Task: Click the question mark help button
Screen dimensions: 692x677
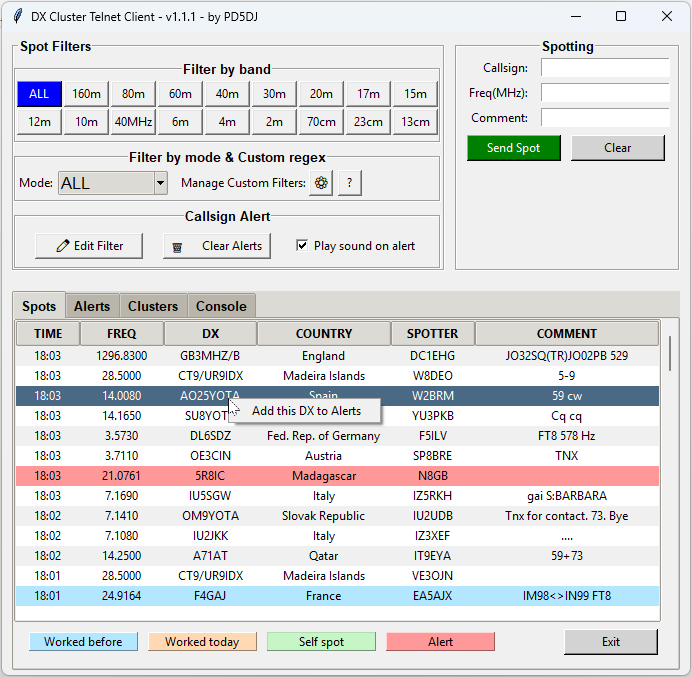Action: click(349, 183)
